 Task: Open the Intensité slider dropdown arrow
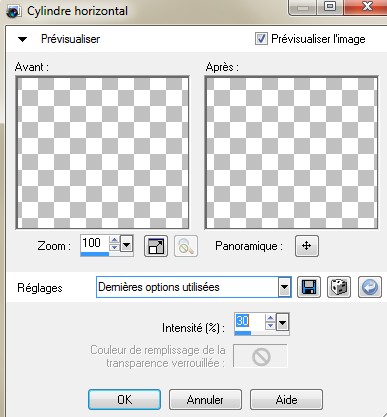282,323
